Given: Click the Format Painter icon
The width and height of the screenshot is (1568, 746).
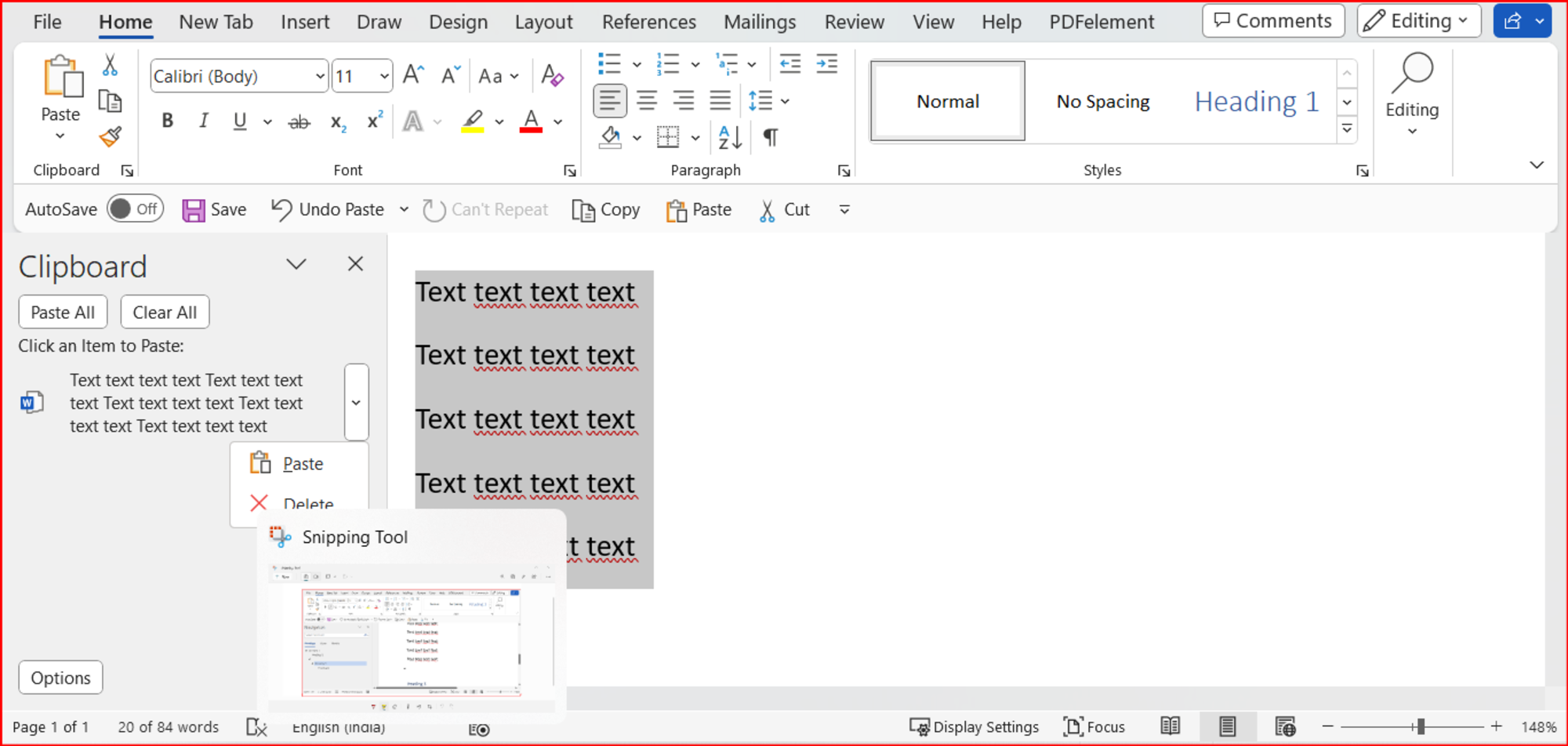Looking at the screenshot, I should (x=110, y=136).
